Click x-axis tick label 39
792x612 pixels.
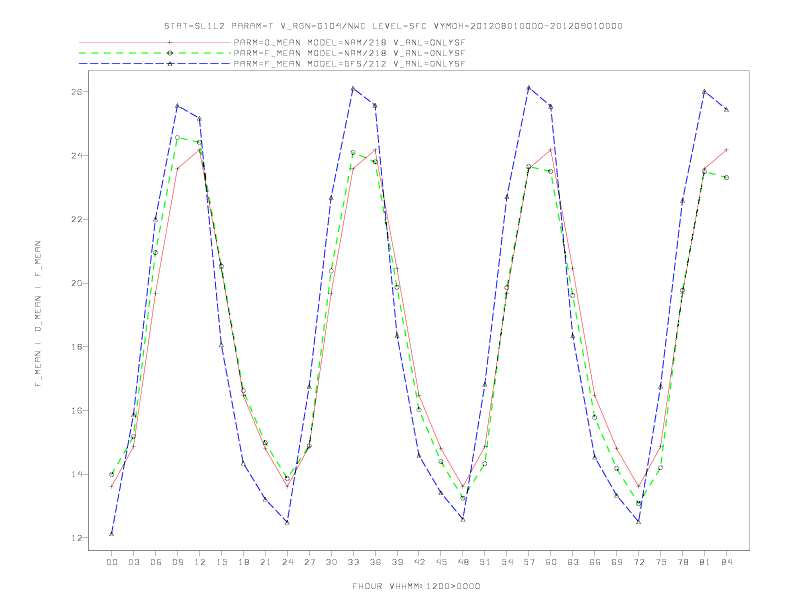[x=397, y=562]
